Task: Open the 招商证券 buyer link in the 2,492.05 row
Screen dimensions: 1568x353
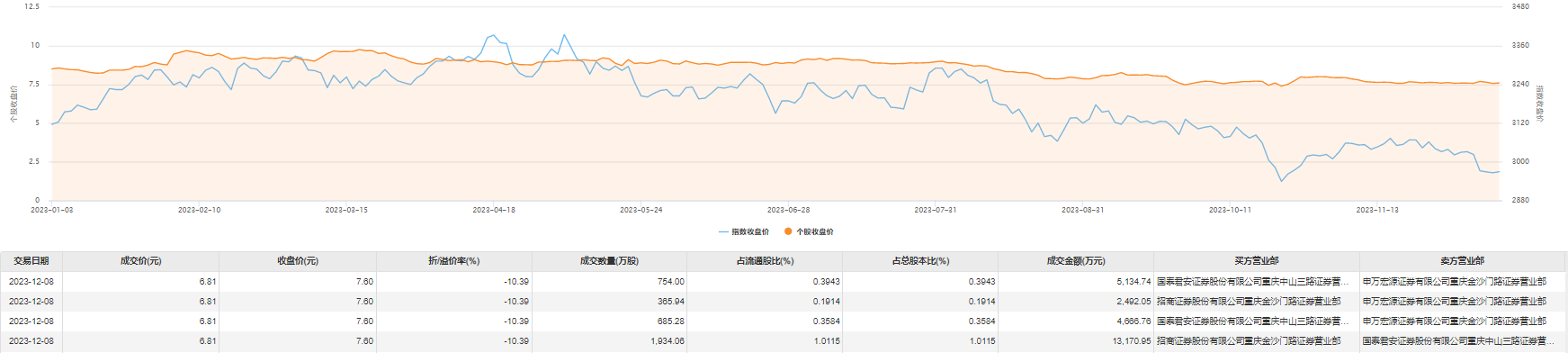Action: point(1249,302)
